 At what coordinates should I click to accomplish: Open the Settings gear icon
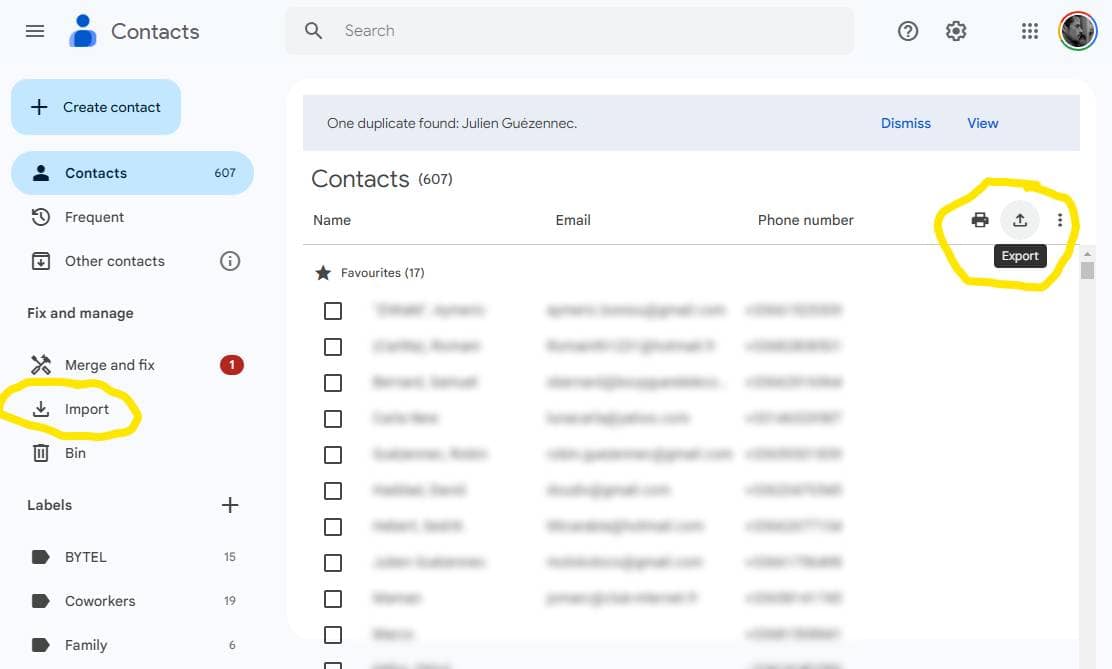pos(956,31)
